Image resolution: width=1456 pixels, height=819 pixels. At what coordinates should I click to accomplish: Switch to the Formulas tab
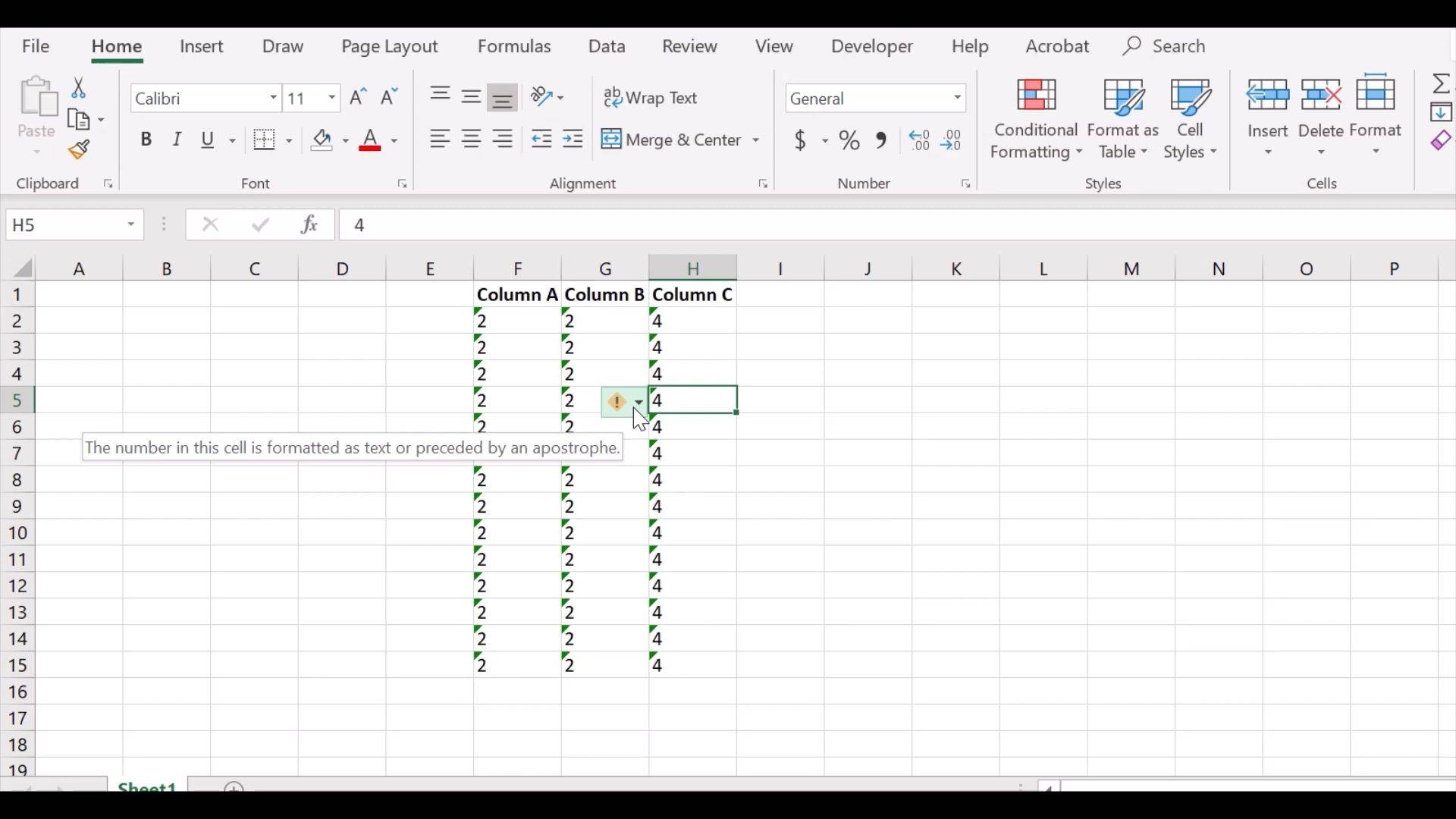tap(514, 46)
